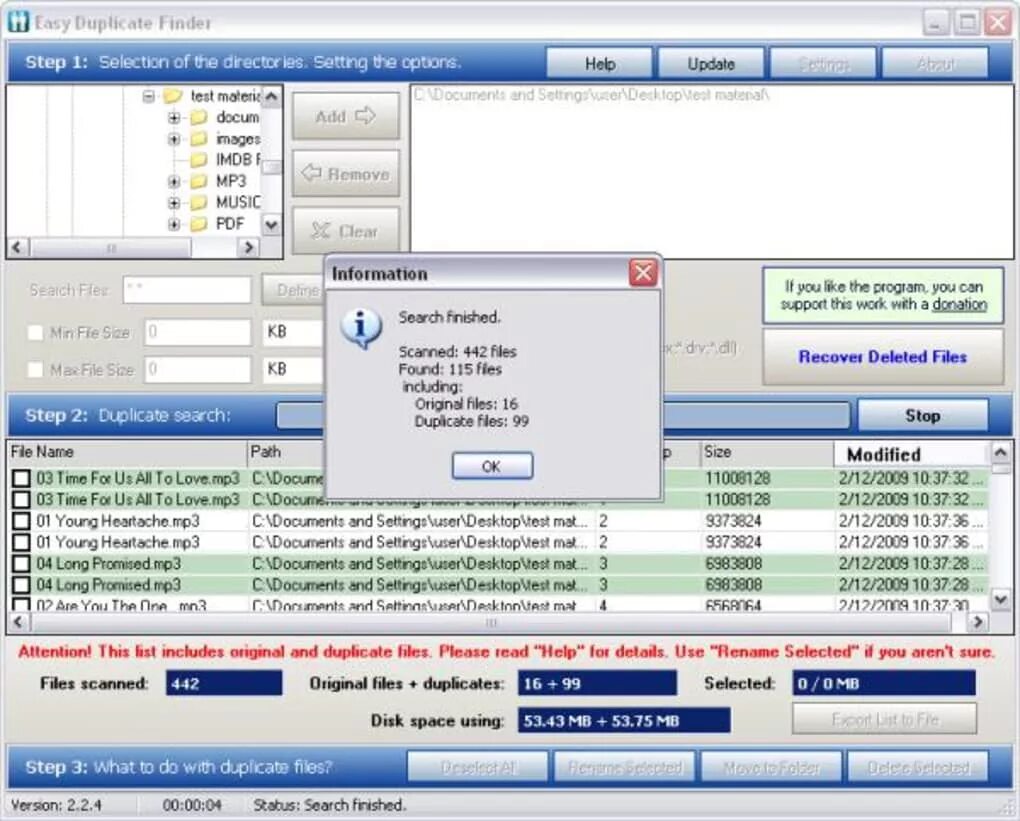Image resolution: width=1020 pixels, height=821 pixels.
Task: Click the results list horizontal scrollbar thumb
Action: point(491,623)
